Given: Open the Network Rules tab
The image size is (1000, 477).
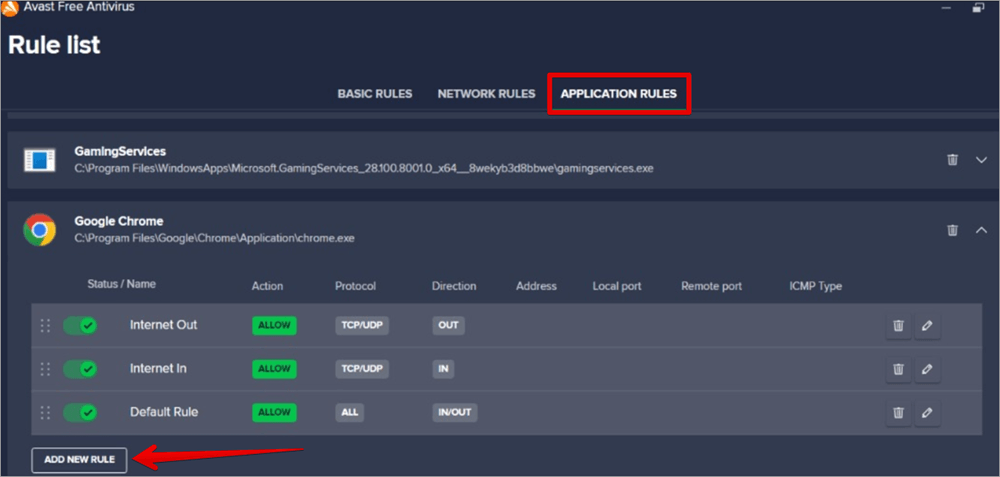Looking at the screenshot, I should coord(486,94).
